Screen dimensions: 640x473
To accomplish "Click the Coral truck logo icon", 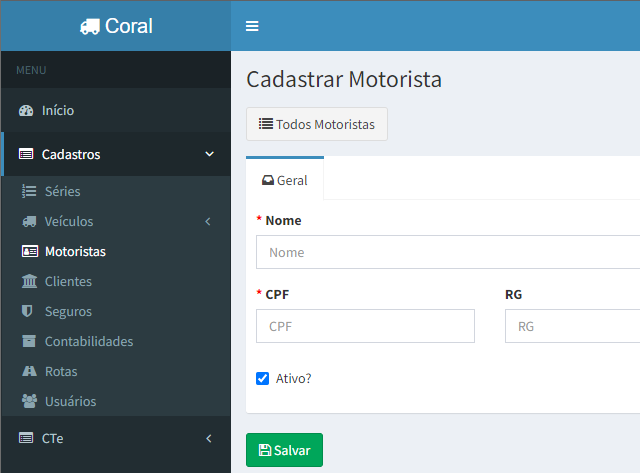I will (90, 27).
